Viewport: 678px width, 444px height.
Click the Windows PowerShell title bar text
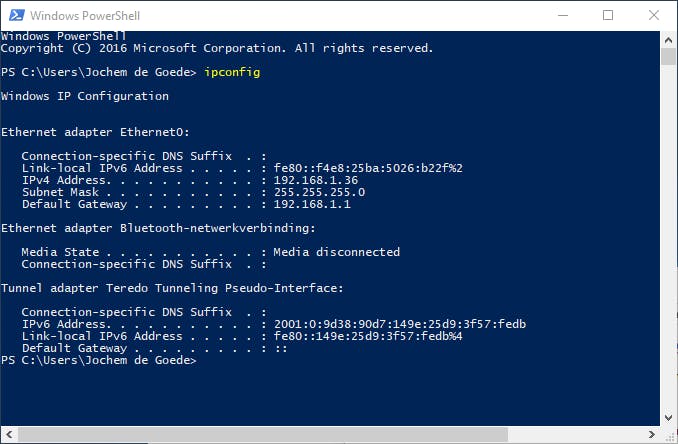click(x=84, y=16)
